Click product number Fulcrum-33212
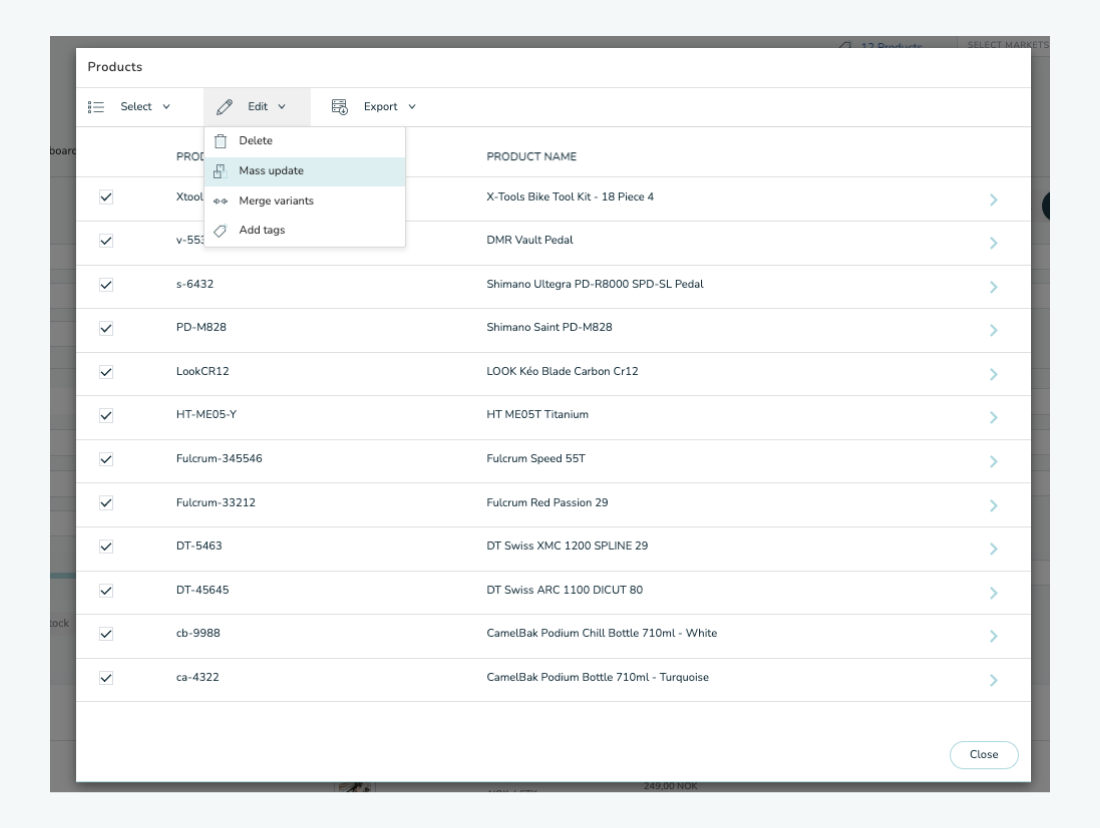 coord(215,502)
